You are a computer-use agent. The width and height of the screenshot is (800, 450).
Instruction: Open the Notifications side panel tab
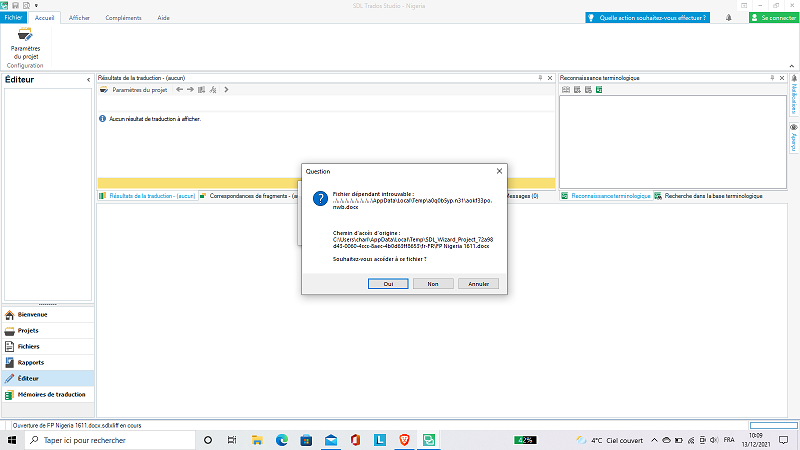(794, 95)
